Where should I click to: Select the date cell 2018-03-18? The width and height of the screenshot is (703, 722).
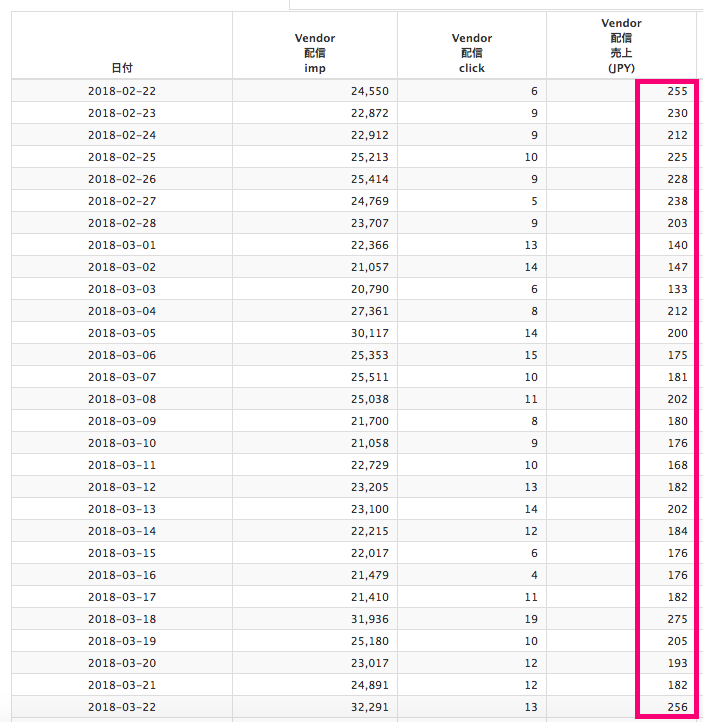[122, 619]
